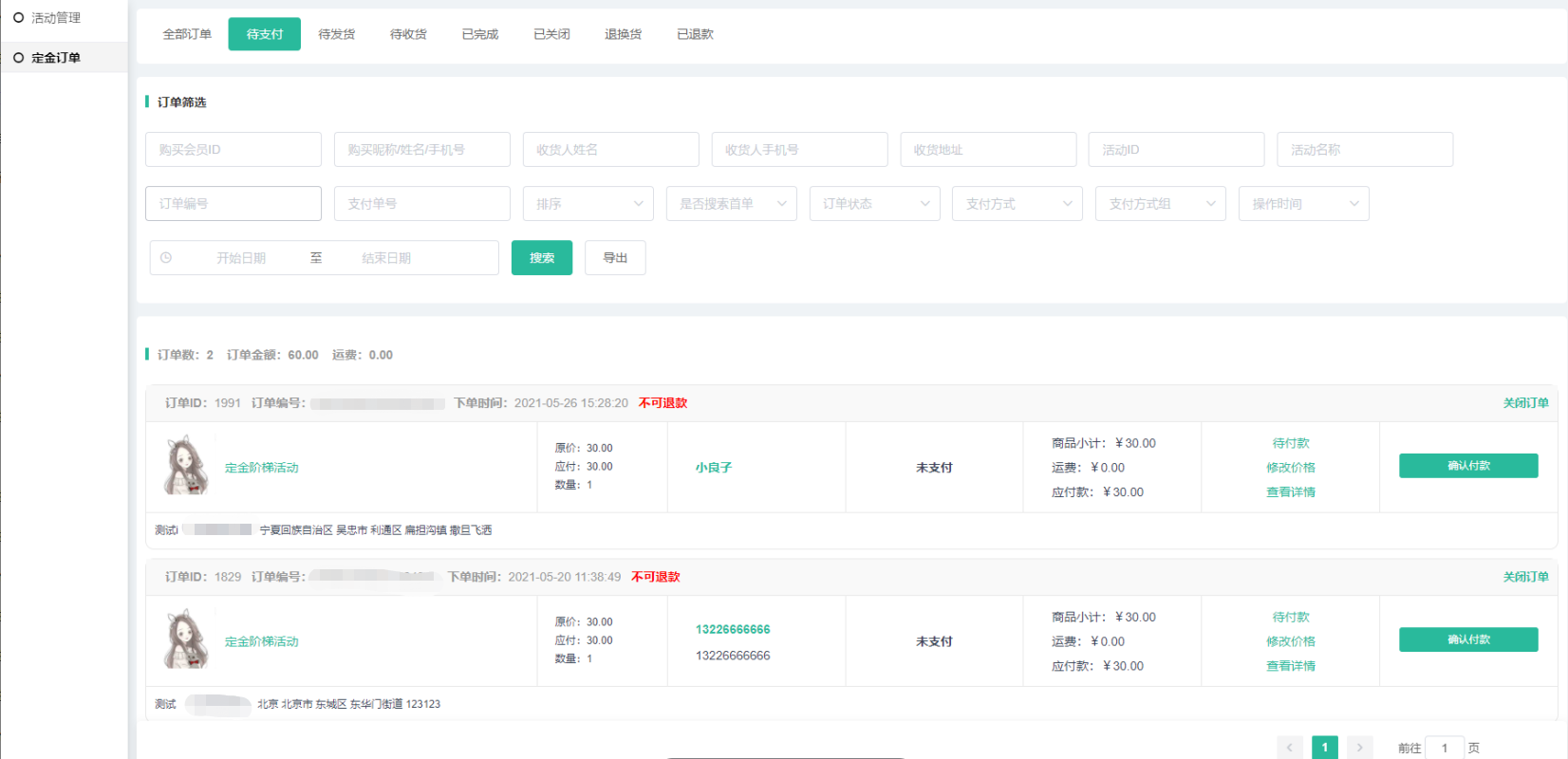This screenshot has width=1568, height=759.
Task: Click 确认付款 for order 1991
Action: point(1467,466)
